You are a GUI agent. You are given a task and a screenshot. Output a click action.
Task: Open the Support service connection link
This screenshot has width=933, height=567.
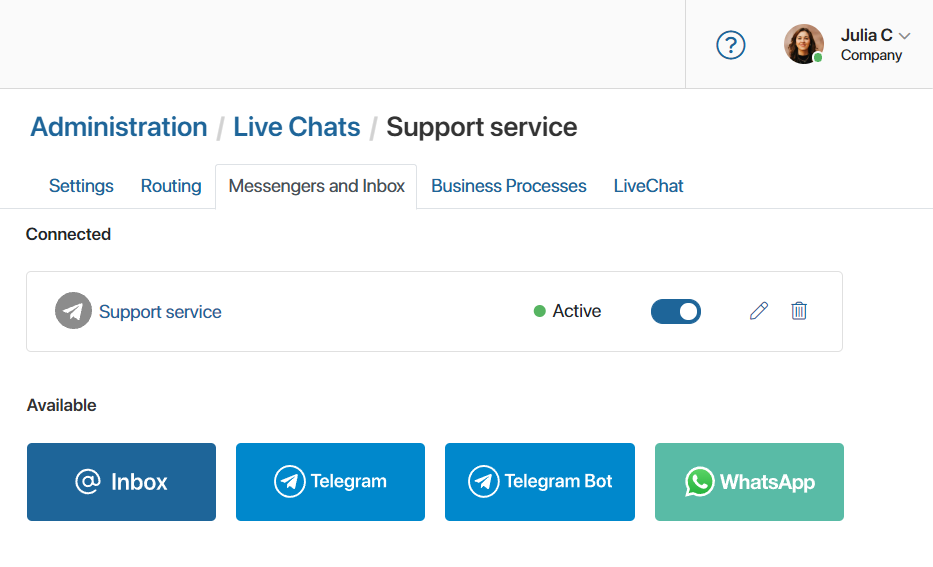[160, 312]
